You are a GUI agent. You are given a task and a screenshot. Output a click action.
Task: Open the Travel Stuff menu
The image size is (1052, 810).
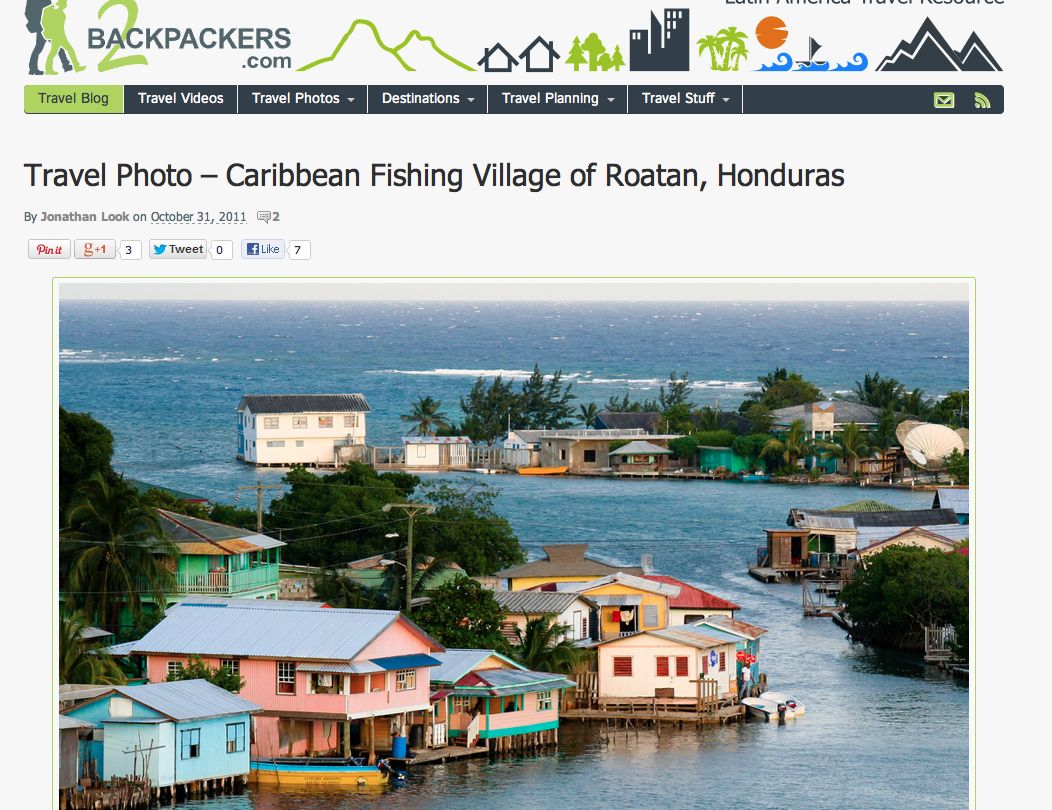[685, 99]
